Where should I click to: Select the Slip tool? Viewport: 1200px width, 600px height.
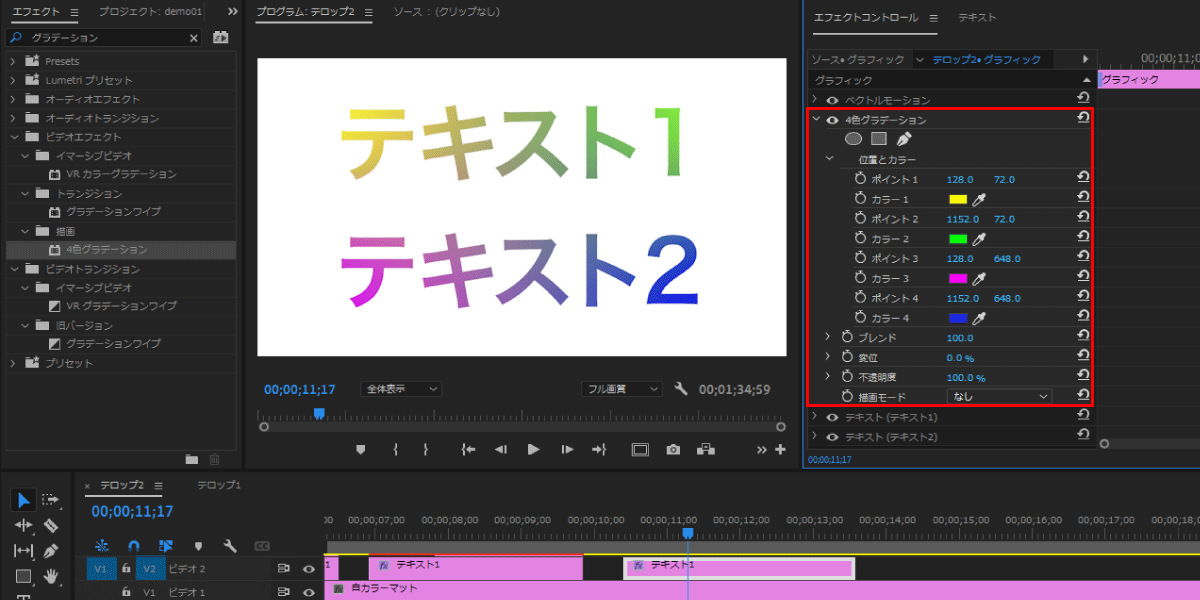point(24,550)
